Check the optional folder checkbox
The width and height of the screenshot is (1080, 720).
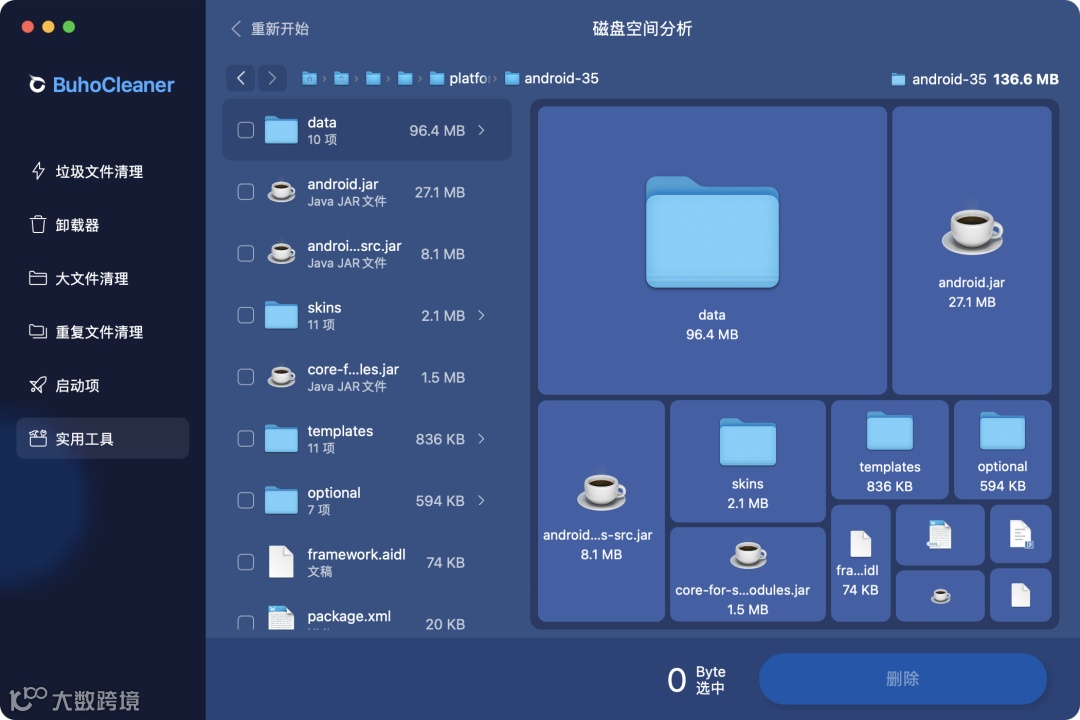pyautogui.click(x=246, y=500)
